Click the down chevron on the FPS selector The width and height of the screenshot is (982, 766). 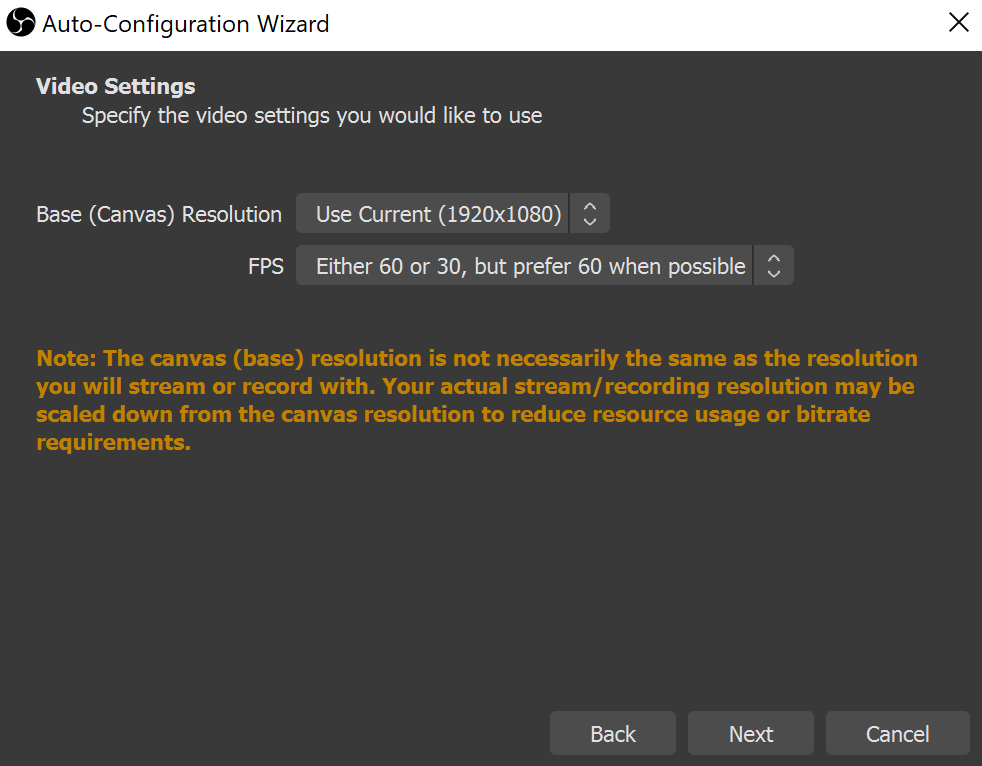click(x=774, y=273)
